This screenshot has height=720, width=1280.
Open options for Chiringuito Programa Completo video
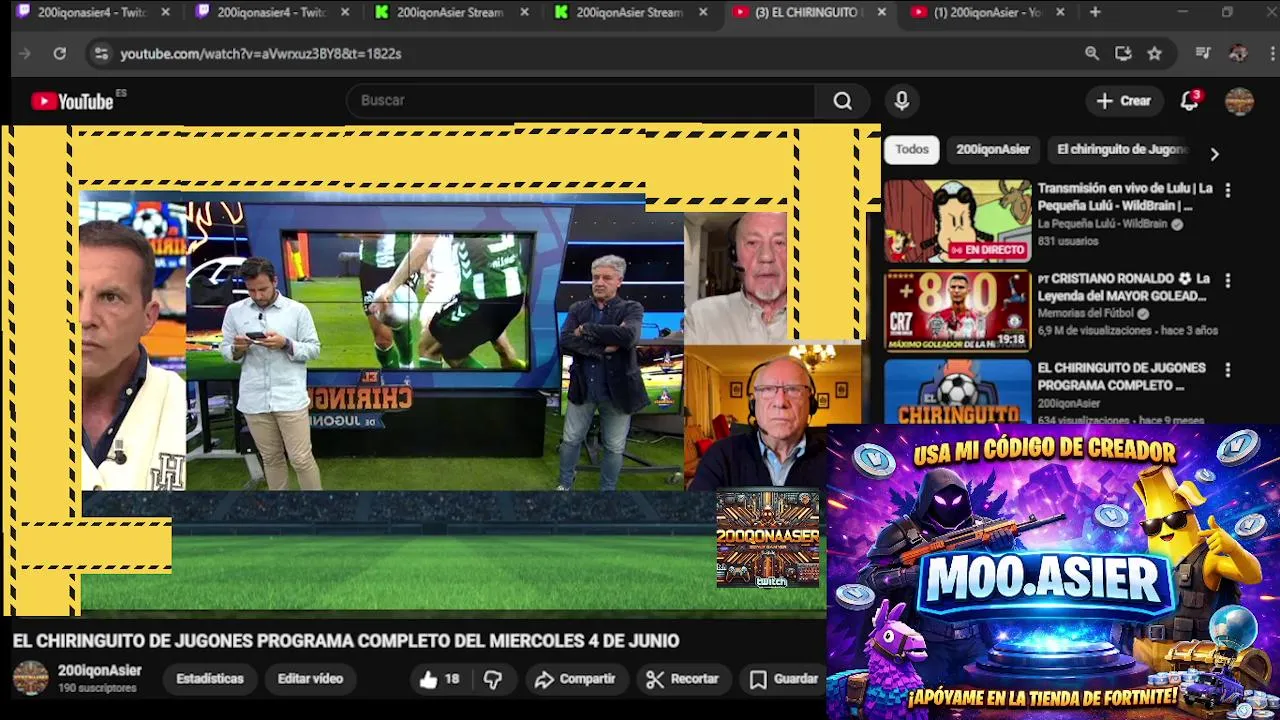(1228, 370)
